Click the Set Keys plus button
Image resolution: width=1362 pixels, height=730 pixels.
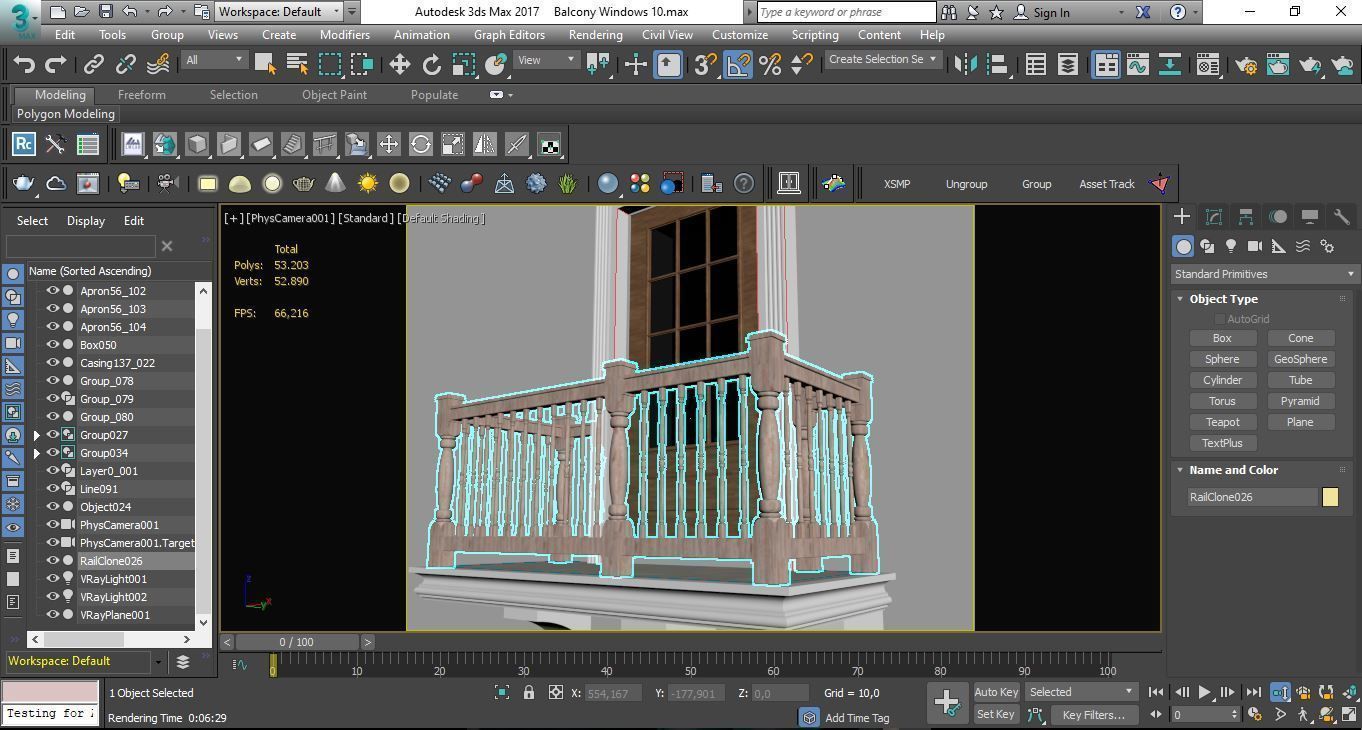click(946, 702)
